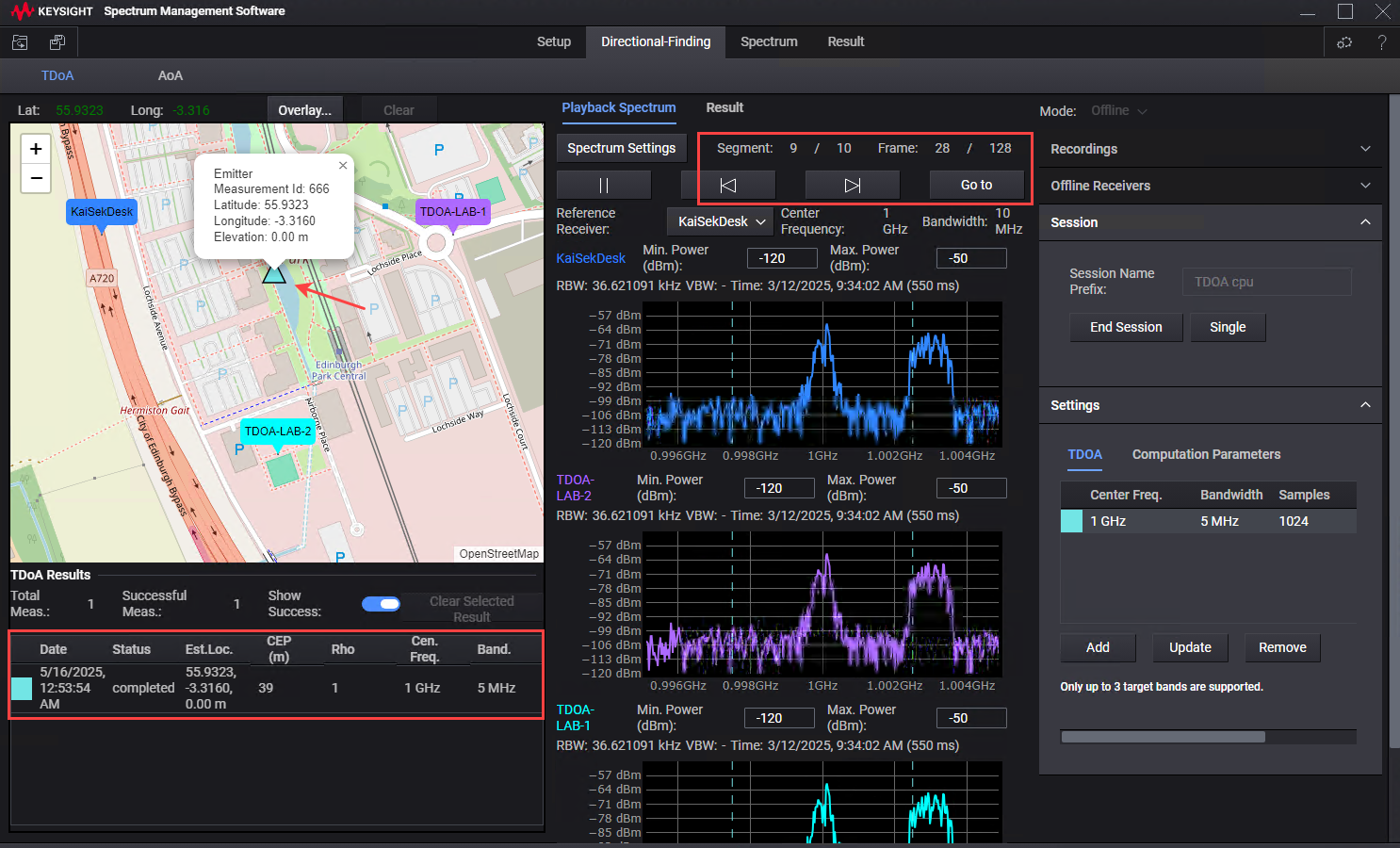Toggle the Show Success switch
Image resolution: width=1400 pixels, height=848 pixels.
point(381,604)
